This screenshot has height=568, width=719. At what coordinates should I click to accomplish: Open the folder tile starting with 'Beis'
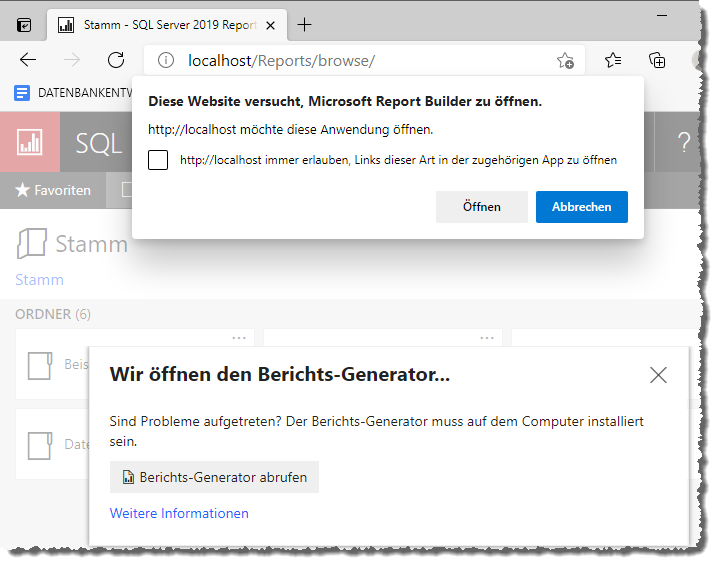click(52, 364)
